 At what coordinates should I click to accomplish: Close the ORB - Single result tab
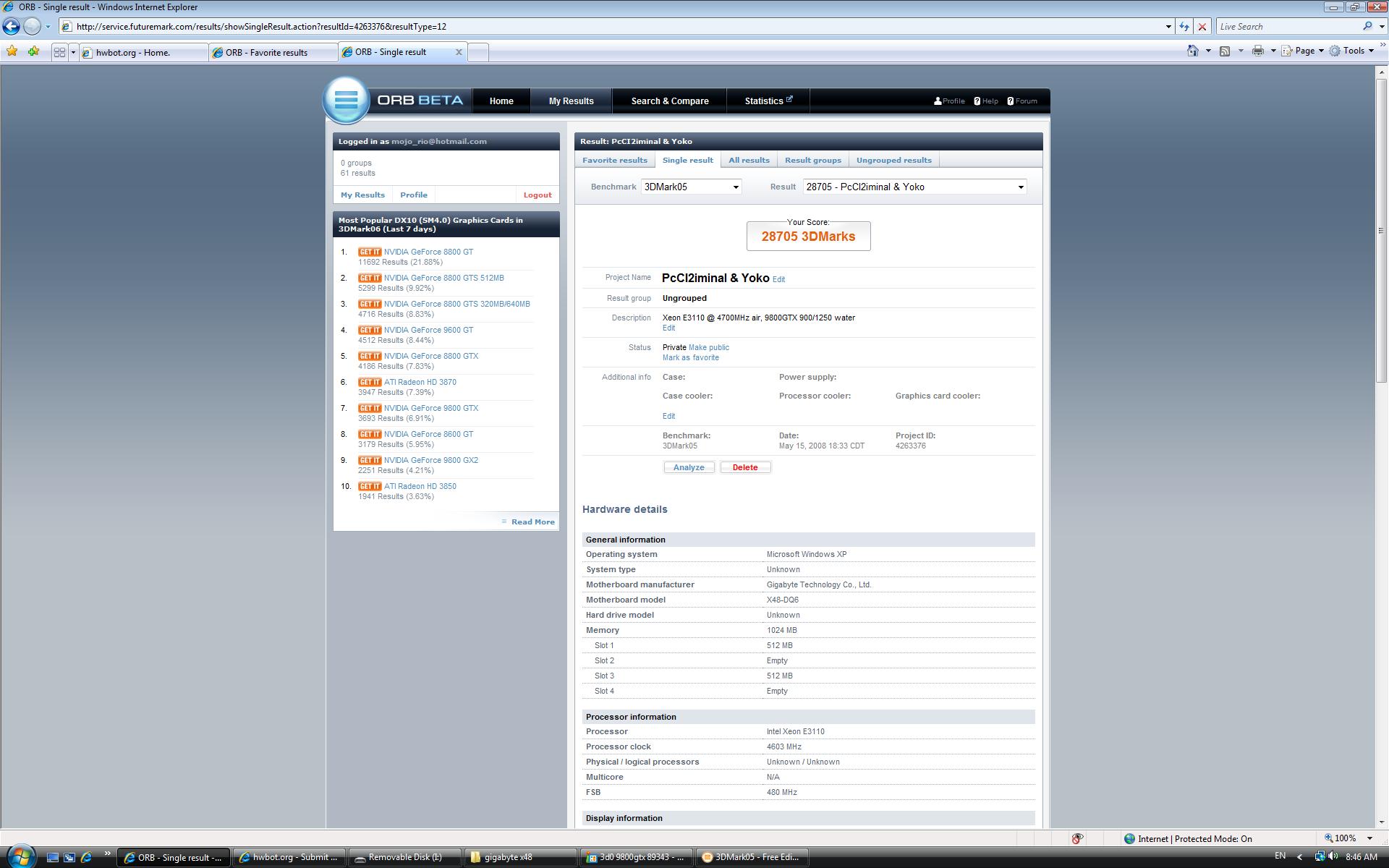459,52
